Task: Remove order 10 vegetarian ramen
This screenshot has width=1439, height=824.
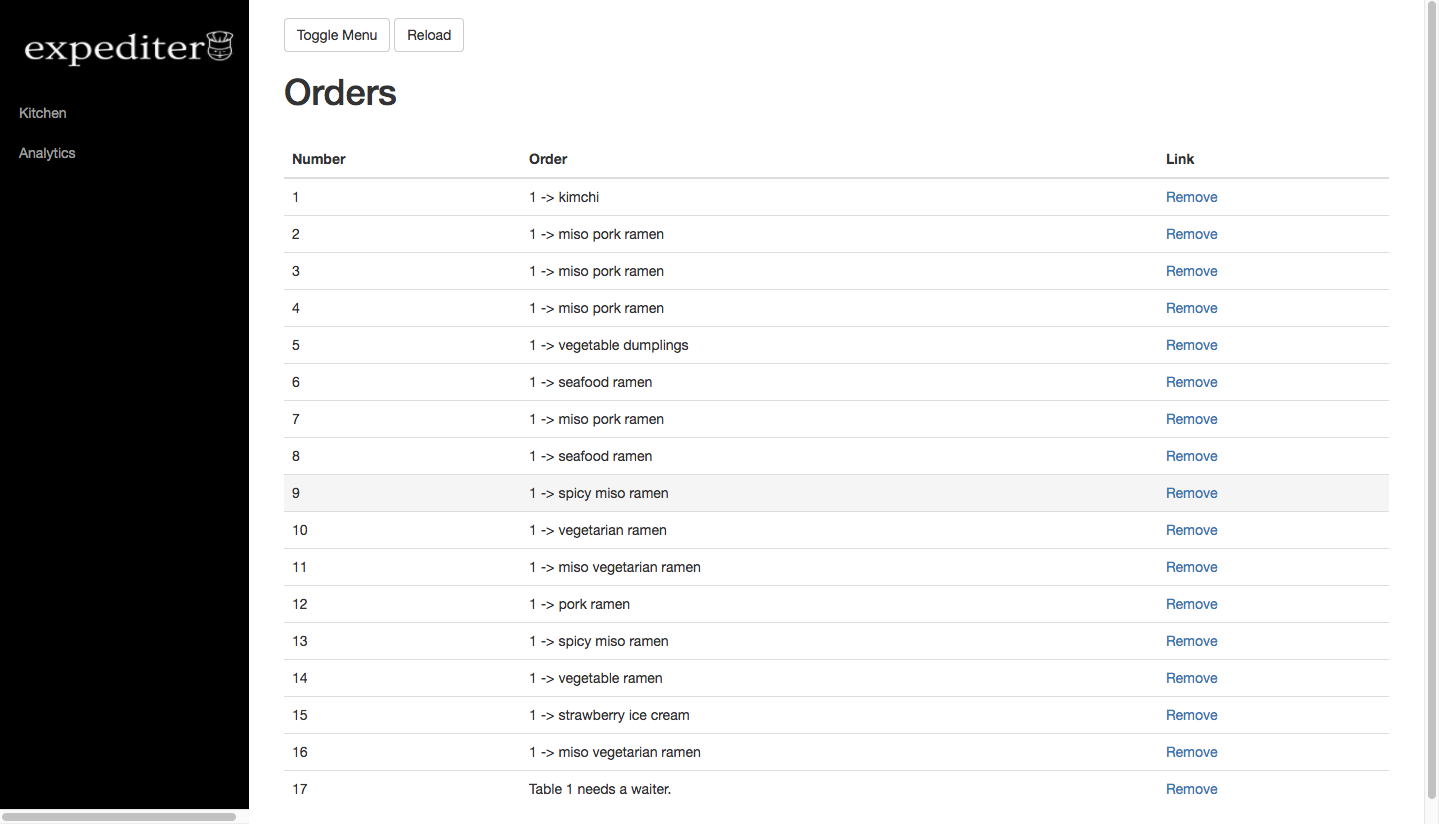Action: 1191,530
